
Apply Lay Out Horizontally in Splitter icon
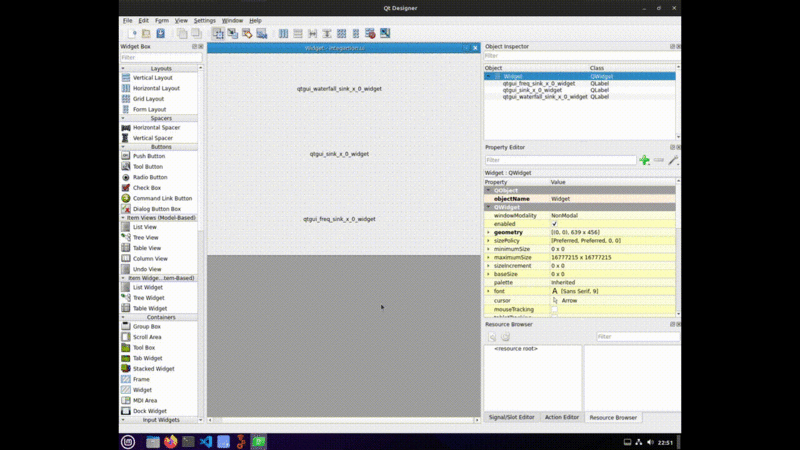pos(312,34)
